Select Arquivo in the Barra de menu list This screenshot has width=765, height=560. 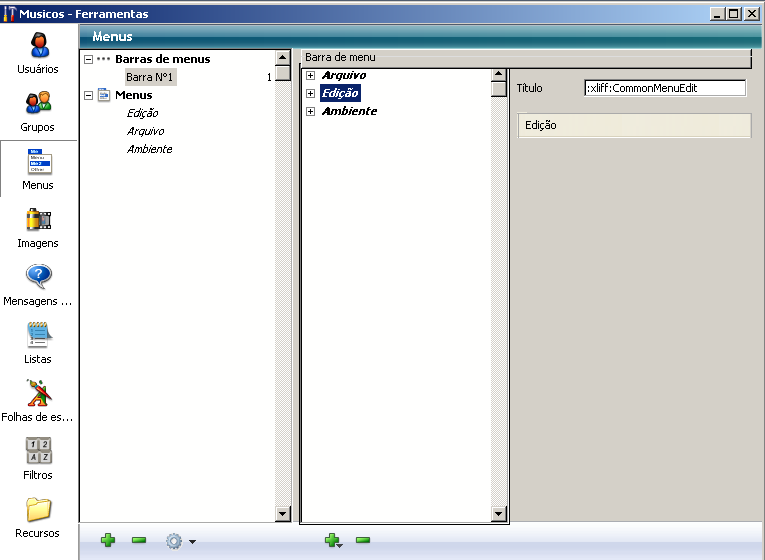pyautogui.click(x=344, y=75)
